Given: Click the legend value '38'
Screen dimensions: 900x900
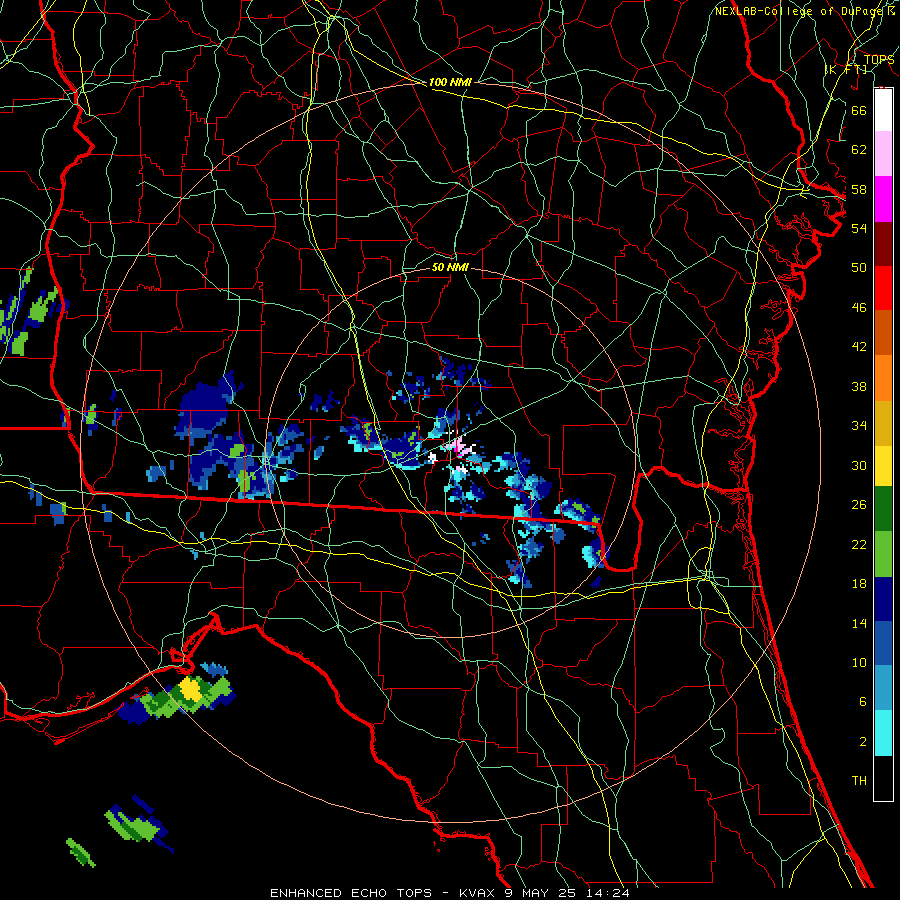Looking at the screenshot, I should point(859,386).
